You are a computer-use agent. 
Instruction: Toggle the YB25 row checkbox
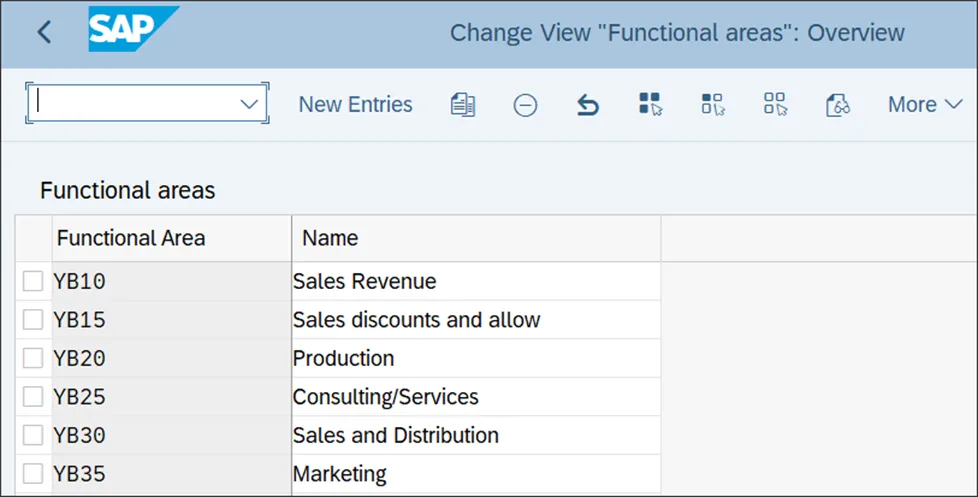[x=33, y=397]
